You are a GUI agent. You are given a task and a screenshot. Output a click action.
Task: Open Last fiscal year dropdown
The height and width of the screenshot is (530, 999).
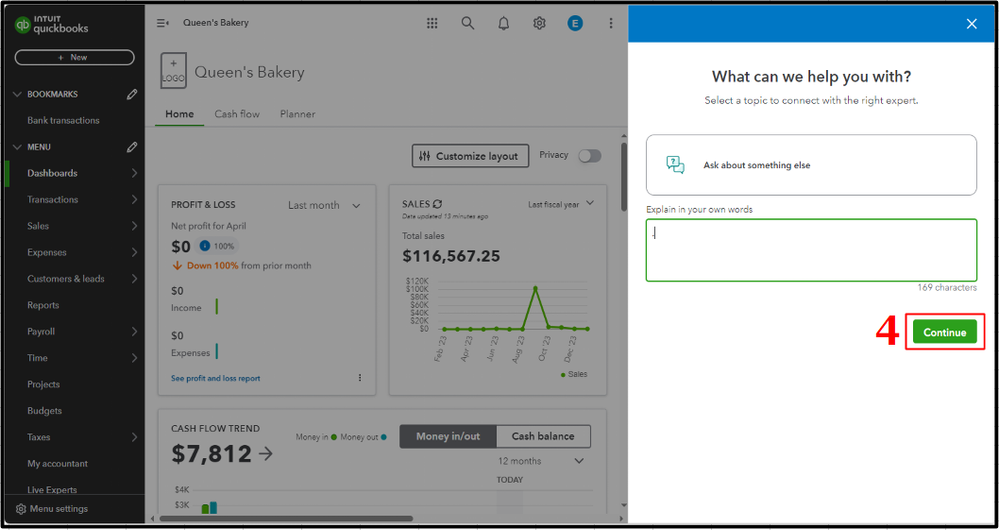[x=561, y=204]
